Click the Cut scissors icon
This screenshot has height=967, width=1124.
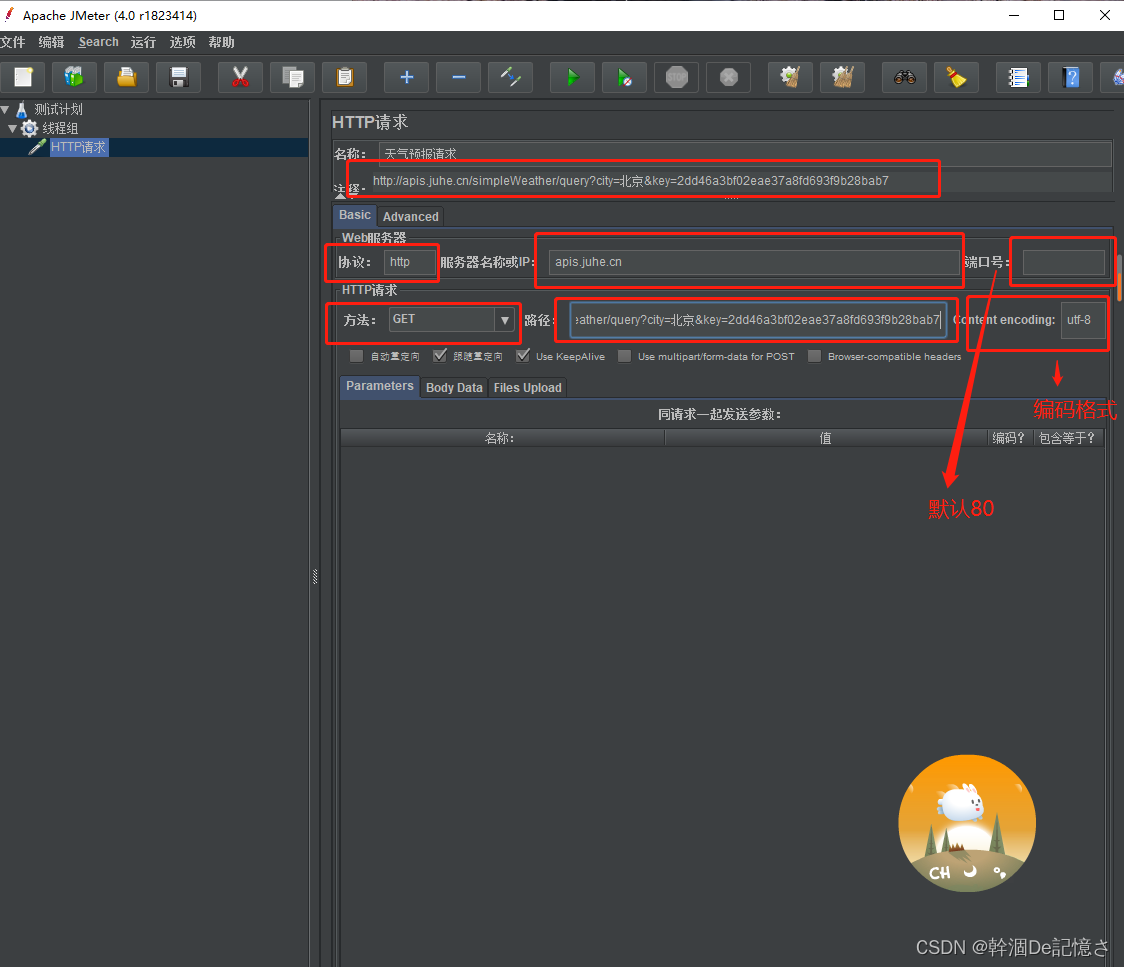(240, 77)
